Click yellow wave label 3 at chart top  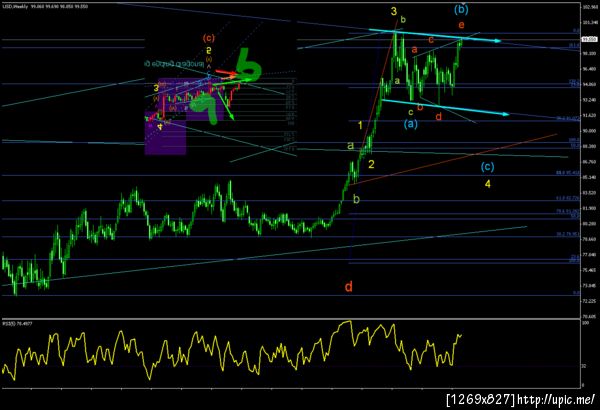pos(394,11)
